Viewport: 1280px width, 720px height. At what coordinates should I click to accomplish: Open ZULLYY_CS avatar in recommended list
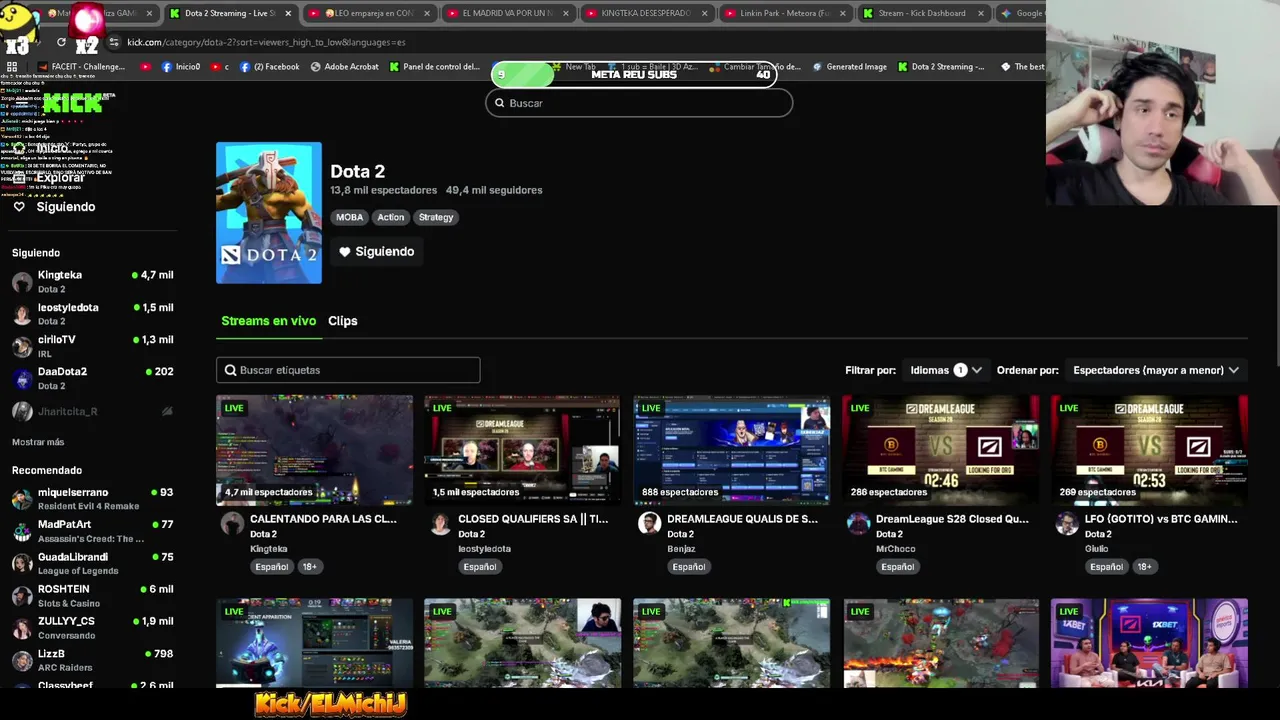tap(22, 628)
